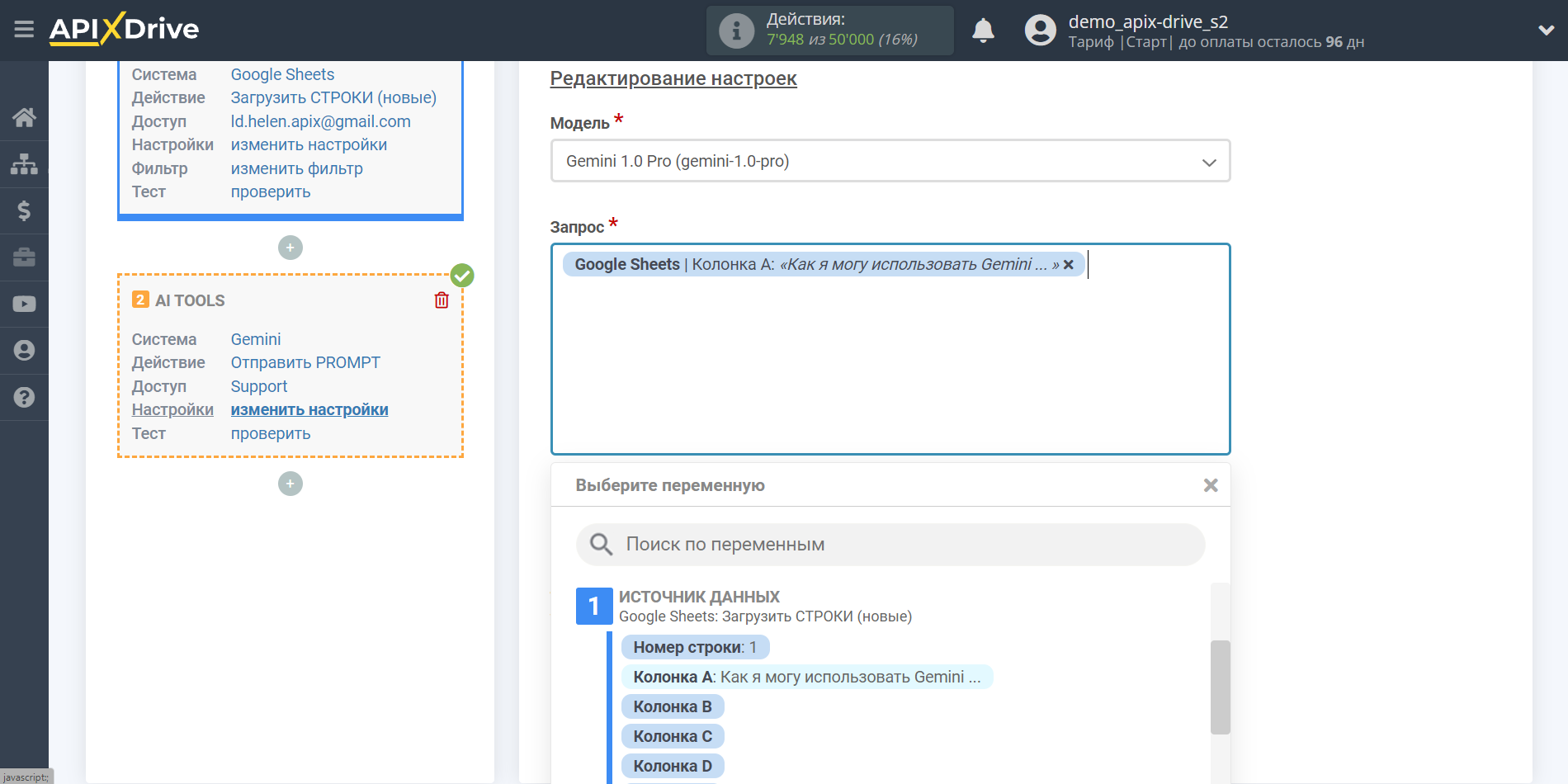1568x784 pixels.
Task: Select variable Колонка D
Action: pyautogui.click(x=673, y=766)
